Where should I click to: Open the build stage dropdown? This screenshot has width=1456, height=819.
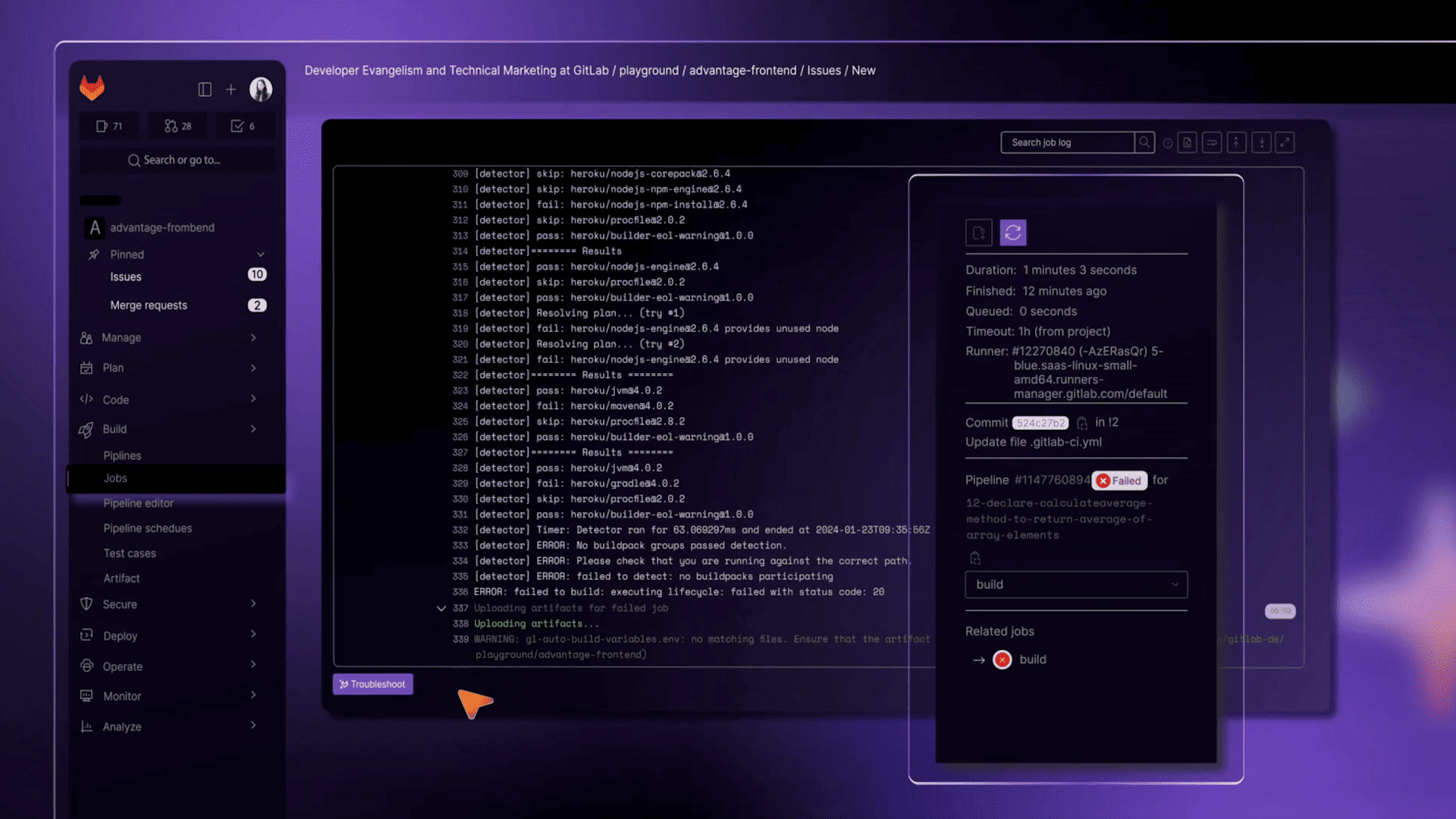point(1075,585)
